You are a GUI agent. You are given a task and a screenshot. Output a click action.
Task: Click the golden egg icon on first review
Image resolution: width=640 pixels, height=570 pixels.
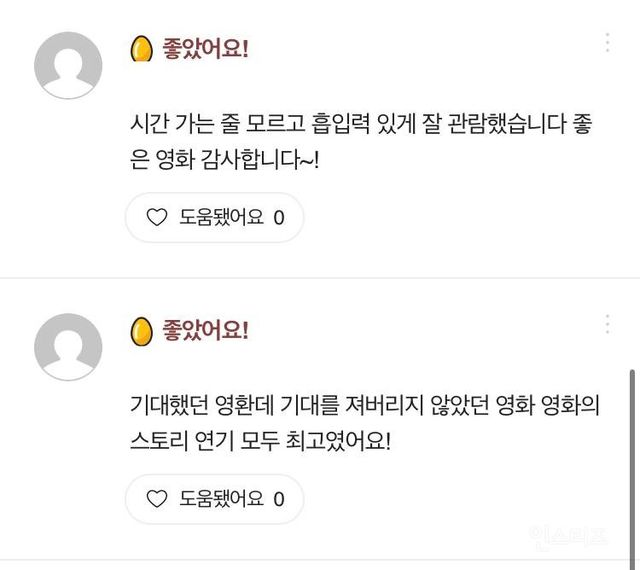(141, 49)
